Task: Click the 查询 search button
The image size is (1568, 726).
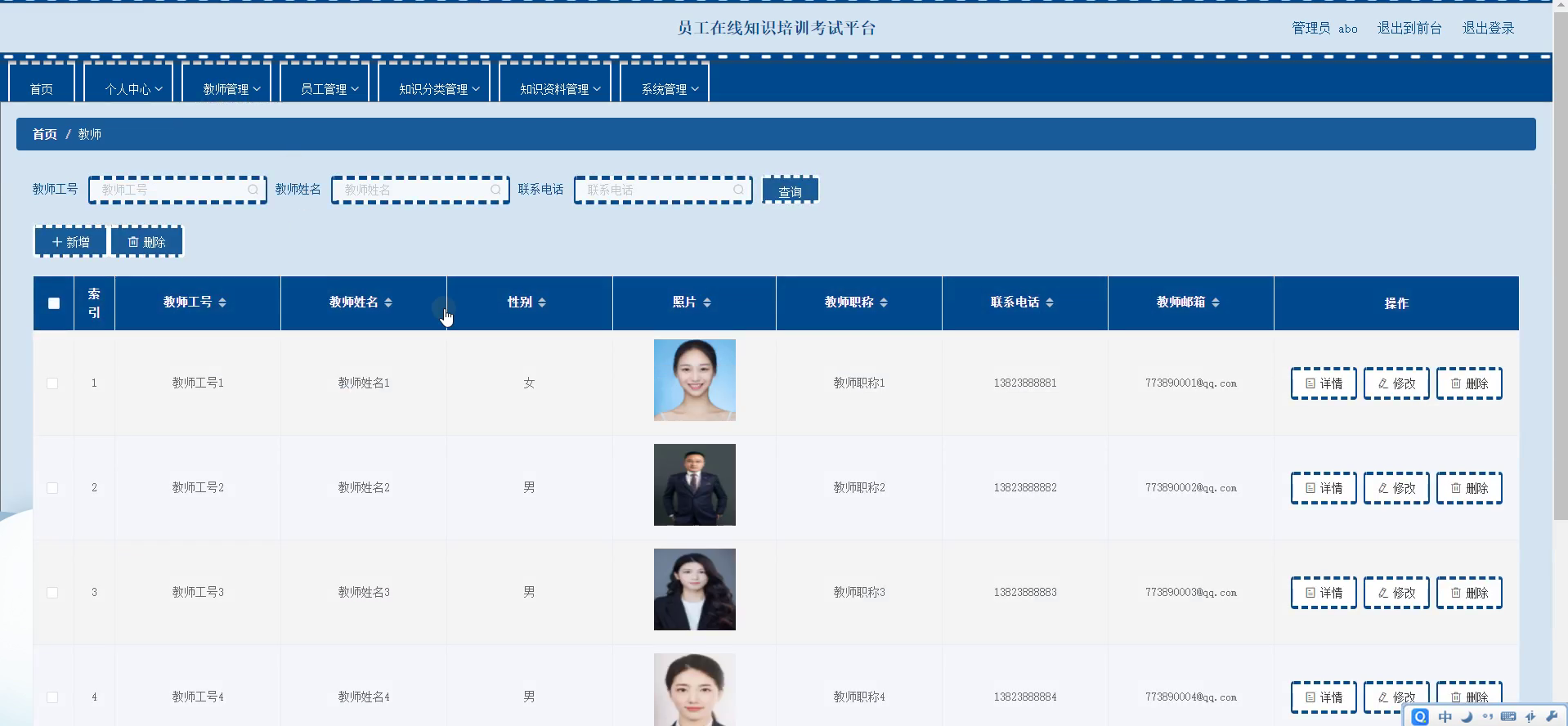Action: (x=790, y=190)
